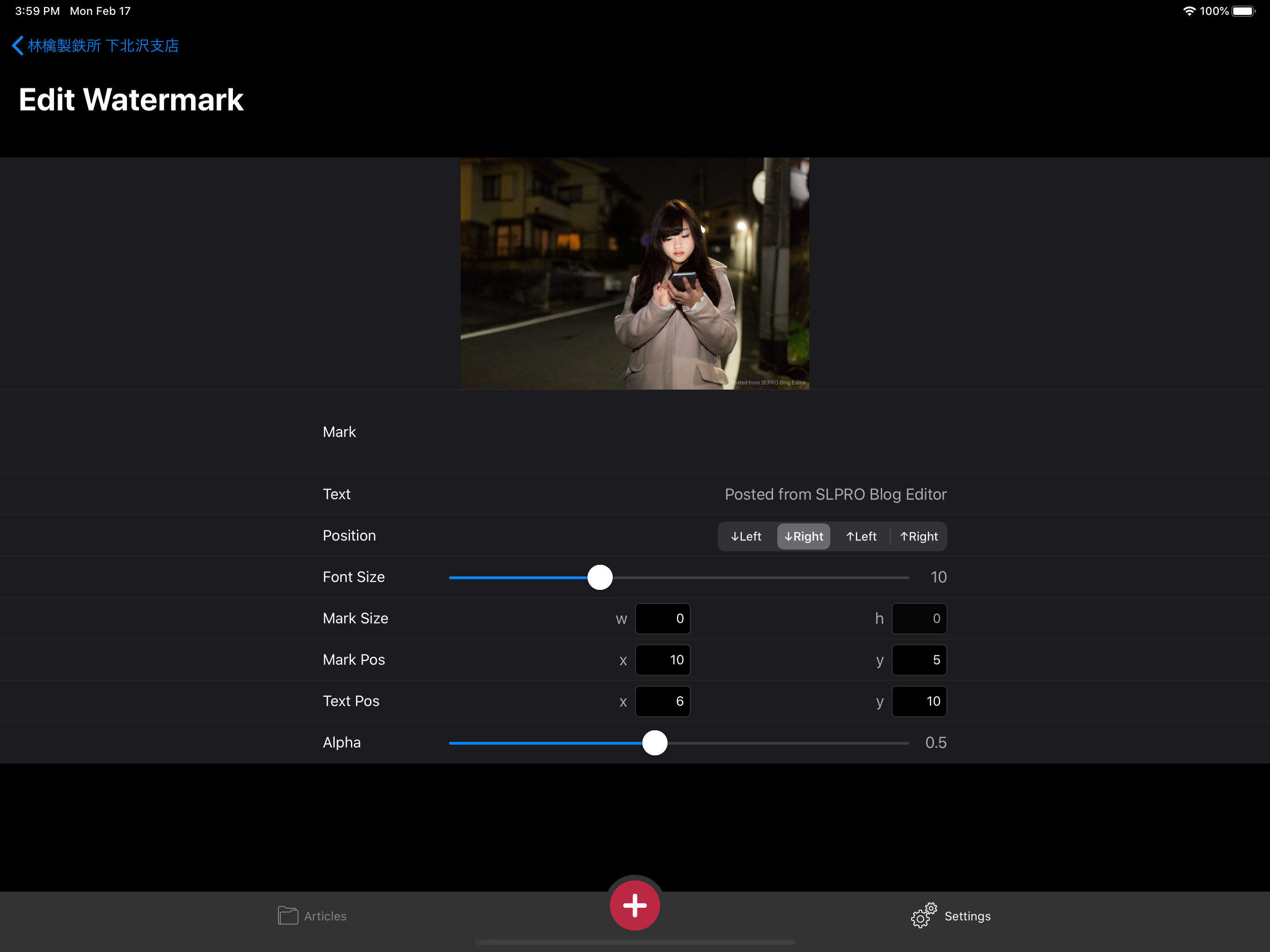Tap the Alpha value 0.5

click(936, 742)
